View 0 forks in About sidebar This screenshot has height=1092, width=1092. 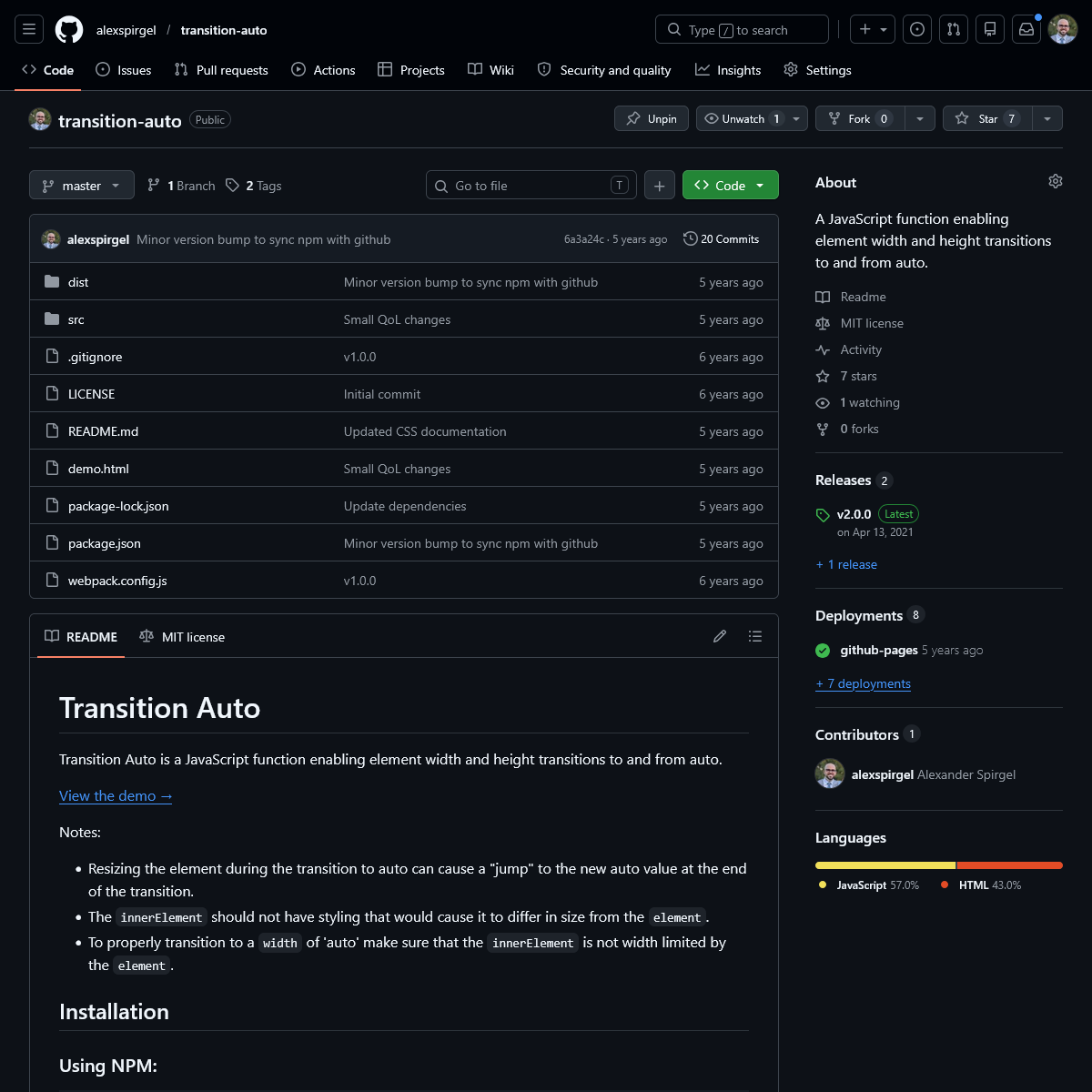pyautogui.click(x=859, y=429)
